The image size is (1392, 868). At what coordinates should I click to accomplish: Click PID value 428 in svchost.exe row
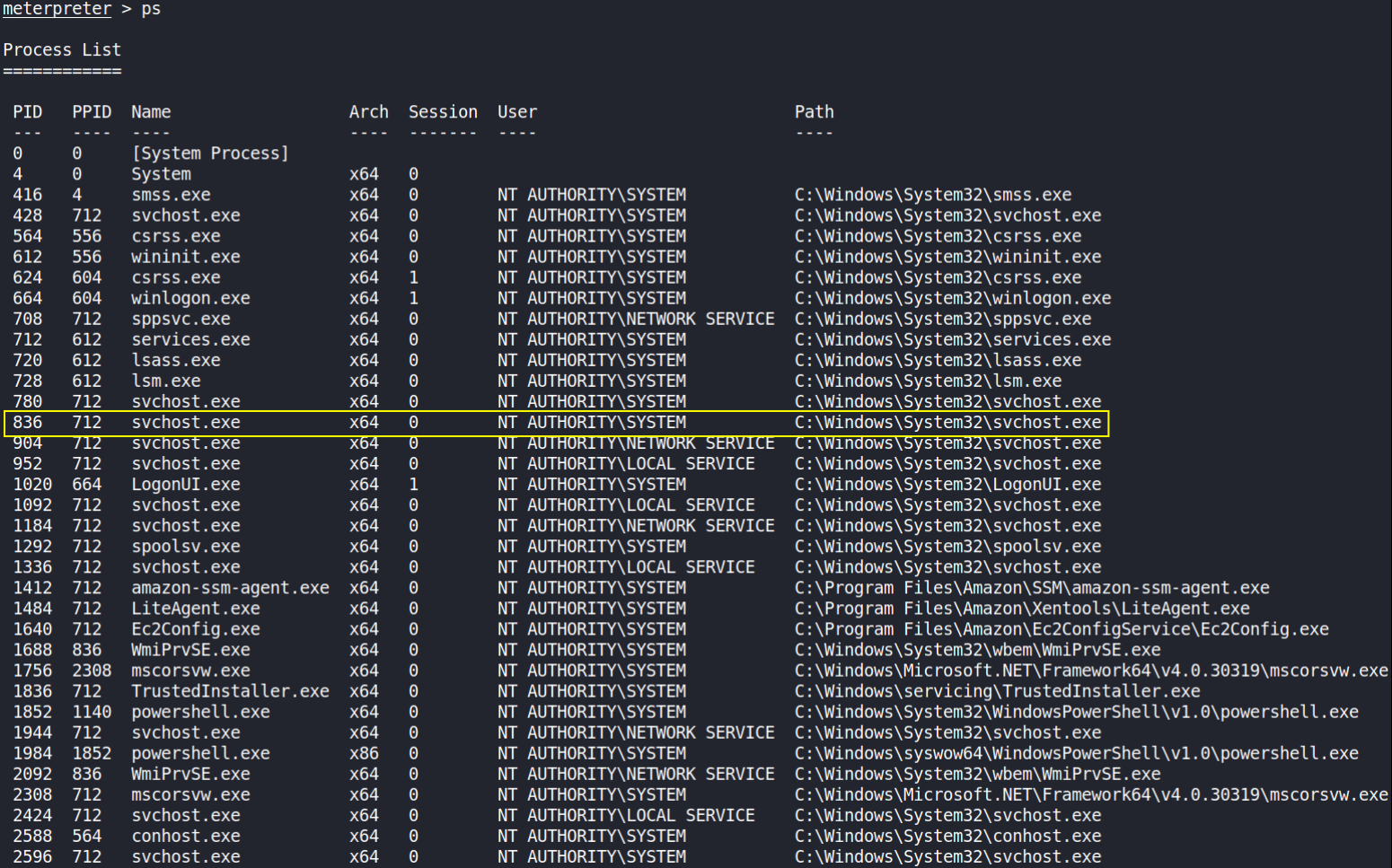[27, 215]
